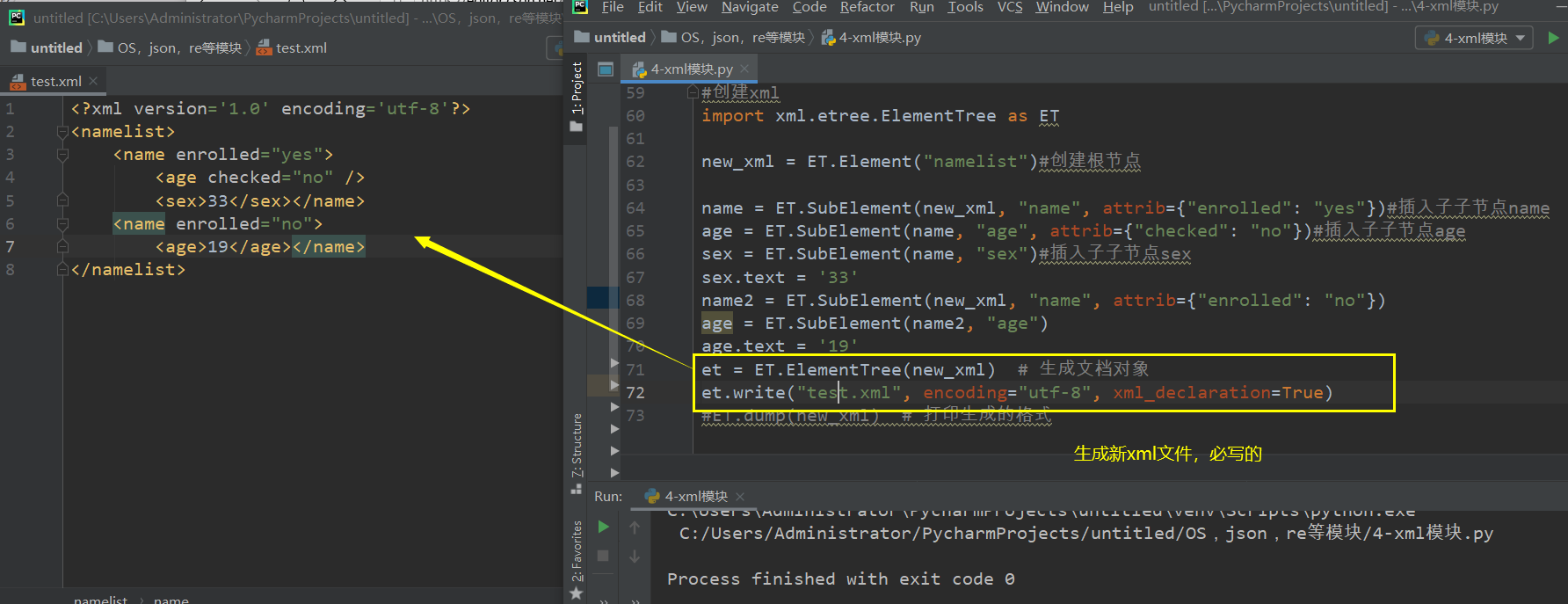Click the Structure panel icon in sidebar
The width and height of the screenshot is (1568, 604).
tap(577, 488)
